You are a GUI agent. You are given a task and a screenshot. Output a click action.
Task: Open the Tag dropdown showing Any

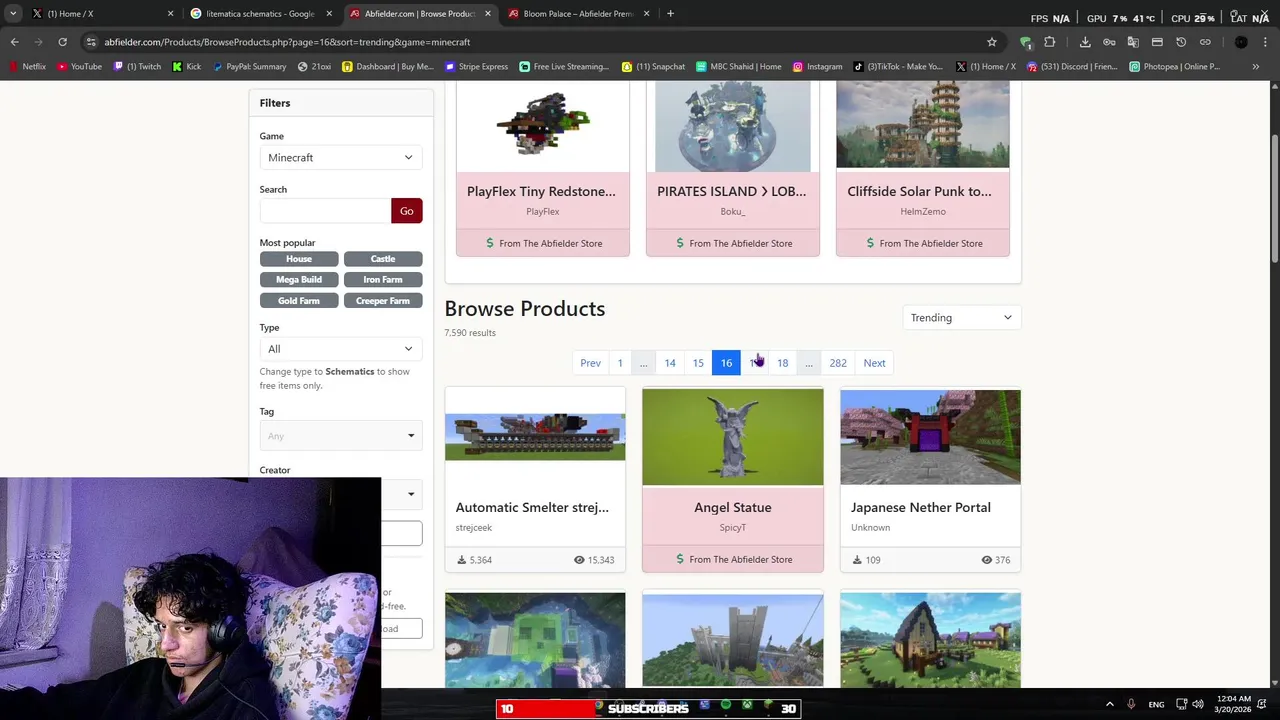point(340,435)
